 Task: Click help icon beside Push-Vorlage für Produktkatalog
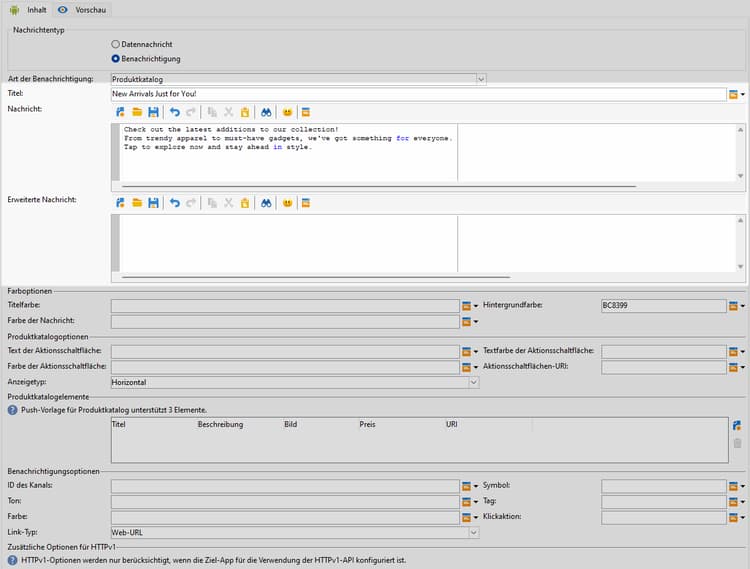tap(12, 410)
